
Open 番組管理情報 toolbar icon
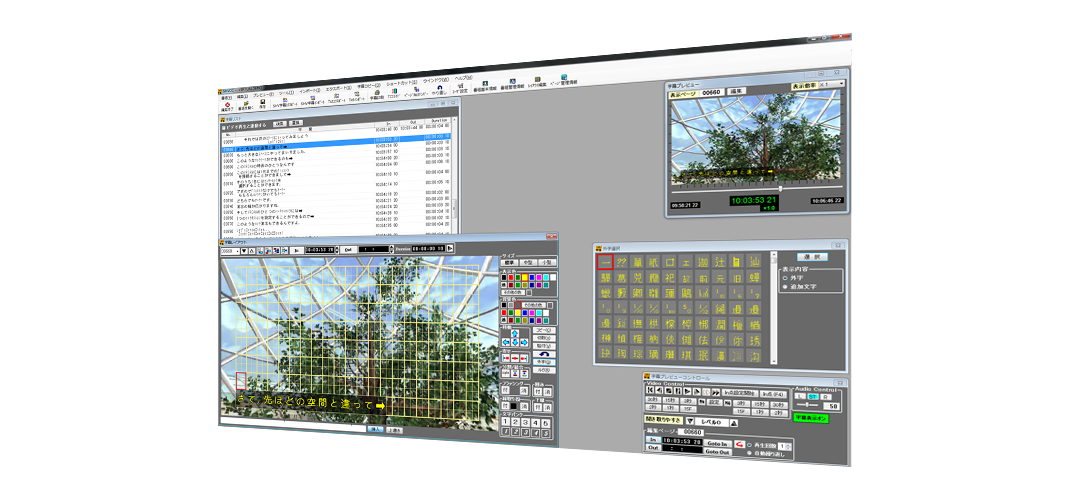512,83
